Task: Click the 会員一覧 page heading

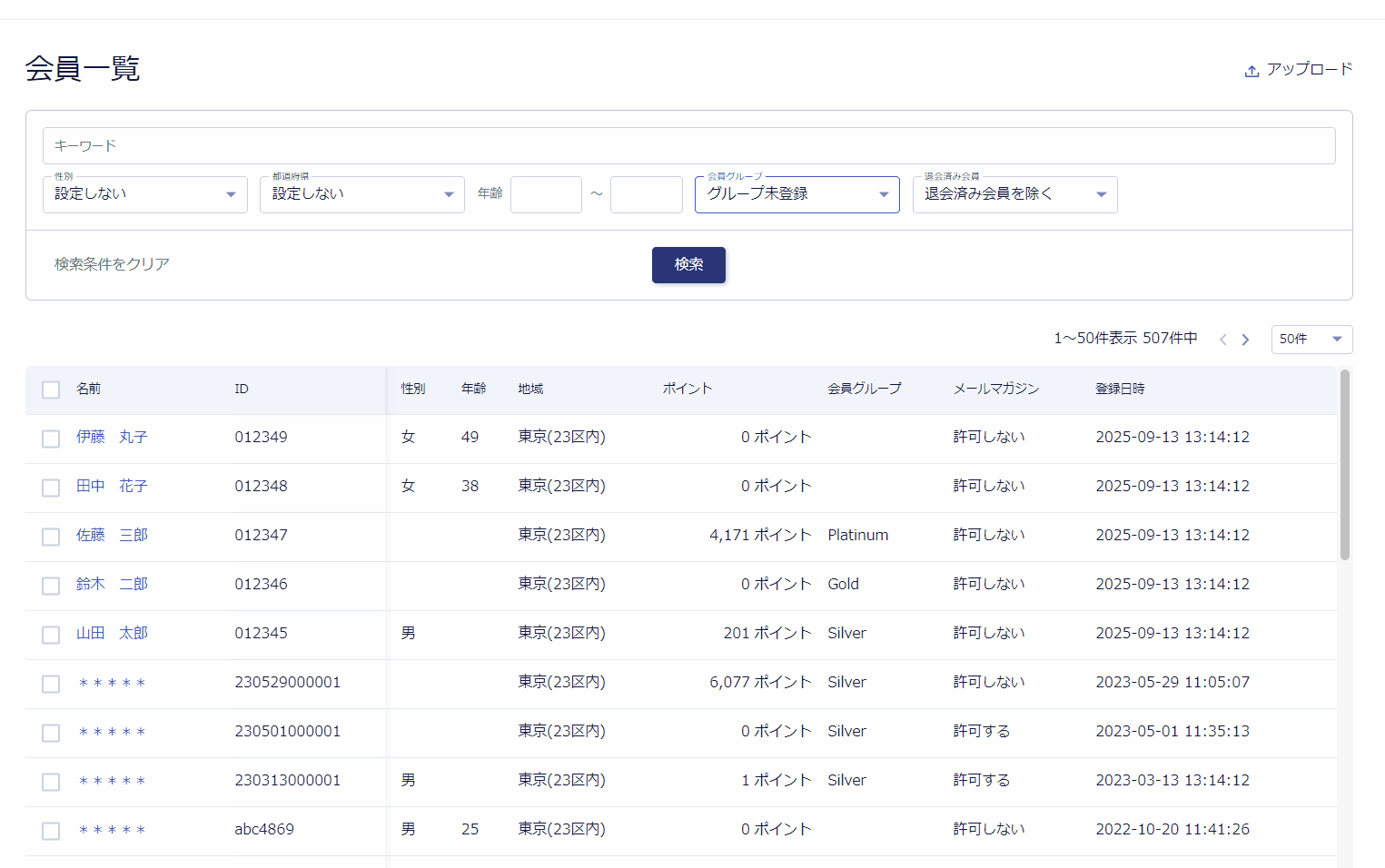Action: (83, 69)
